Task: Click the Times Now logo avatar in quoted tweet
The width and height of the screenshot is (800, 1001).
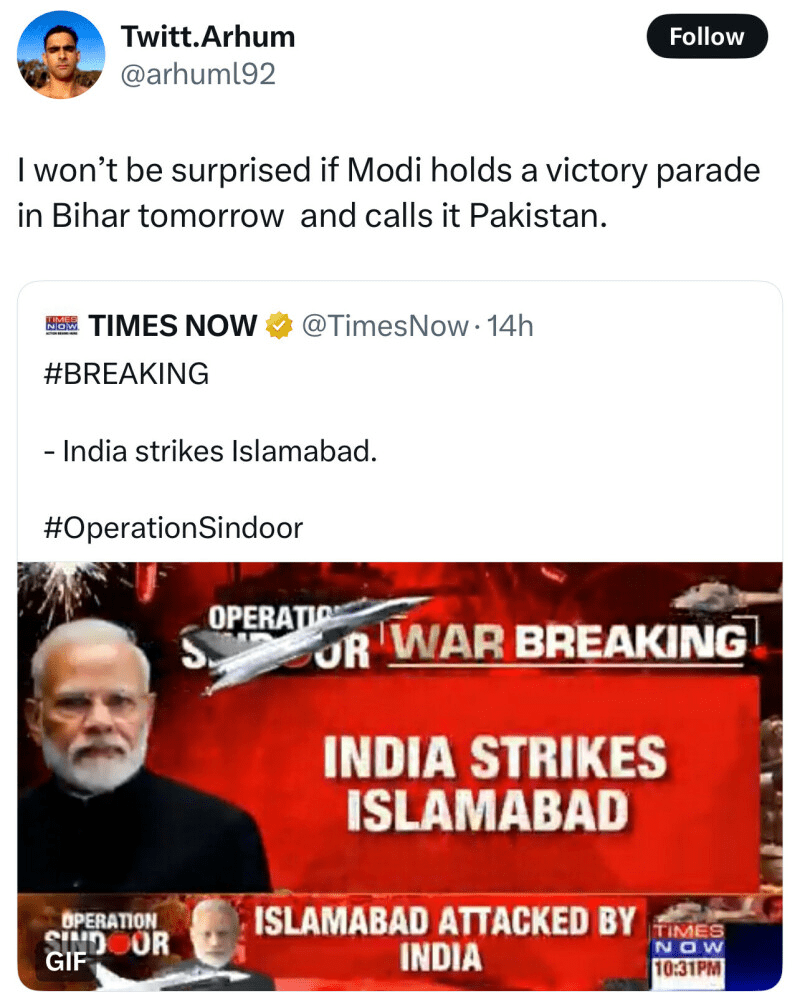Action: click(x=62, y=325)
